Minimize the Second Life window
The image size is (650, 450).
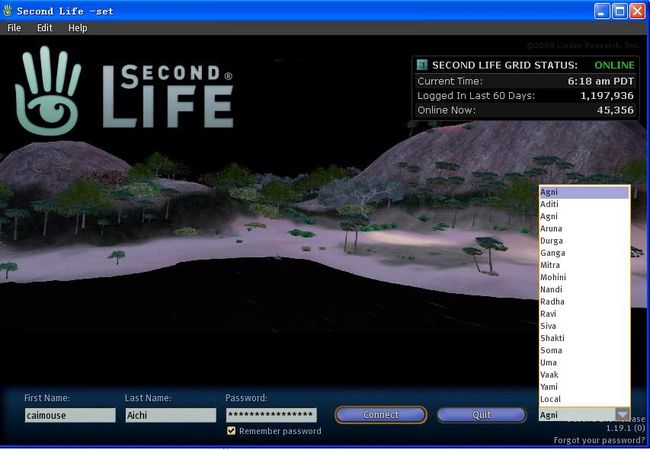pos(601,11)
